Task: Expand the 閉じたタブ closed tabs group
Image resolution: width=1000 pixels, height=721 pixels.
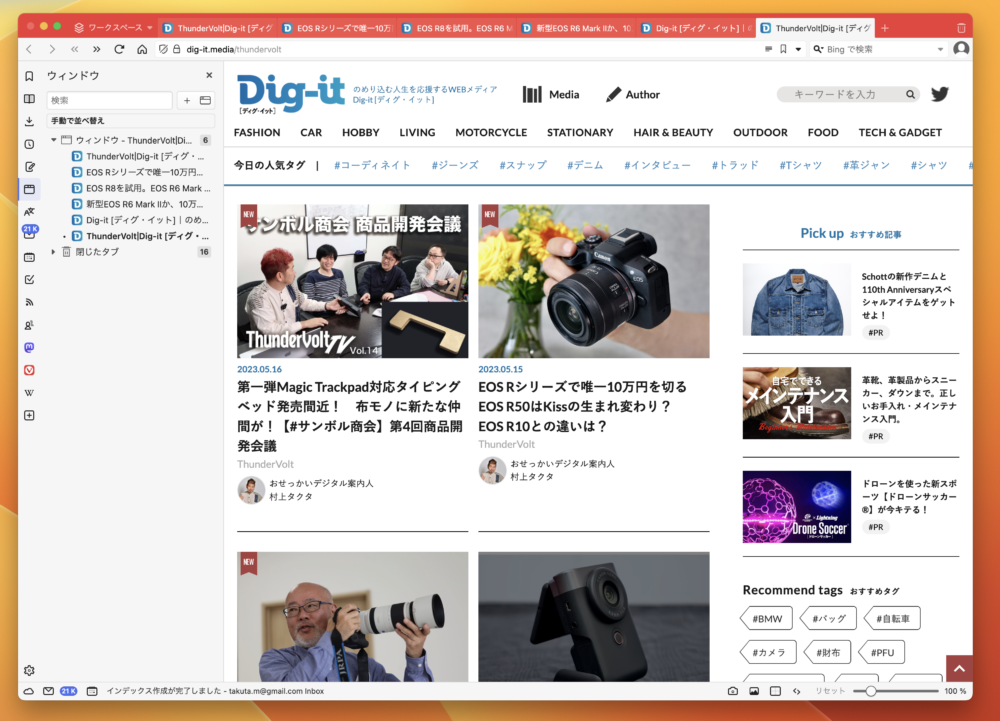Action: pyautogui.click(x=54, y=252)
